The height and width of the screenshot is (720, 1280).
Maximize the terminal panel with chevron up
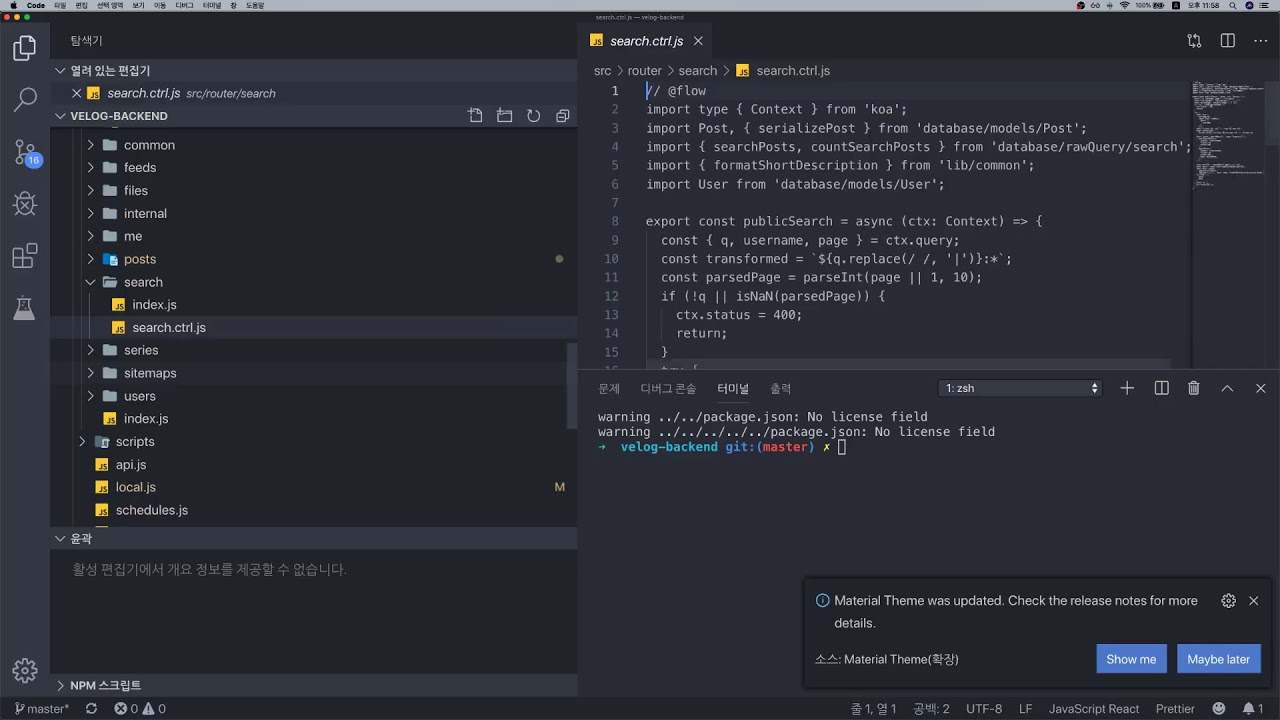1227,388
